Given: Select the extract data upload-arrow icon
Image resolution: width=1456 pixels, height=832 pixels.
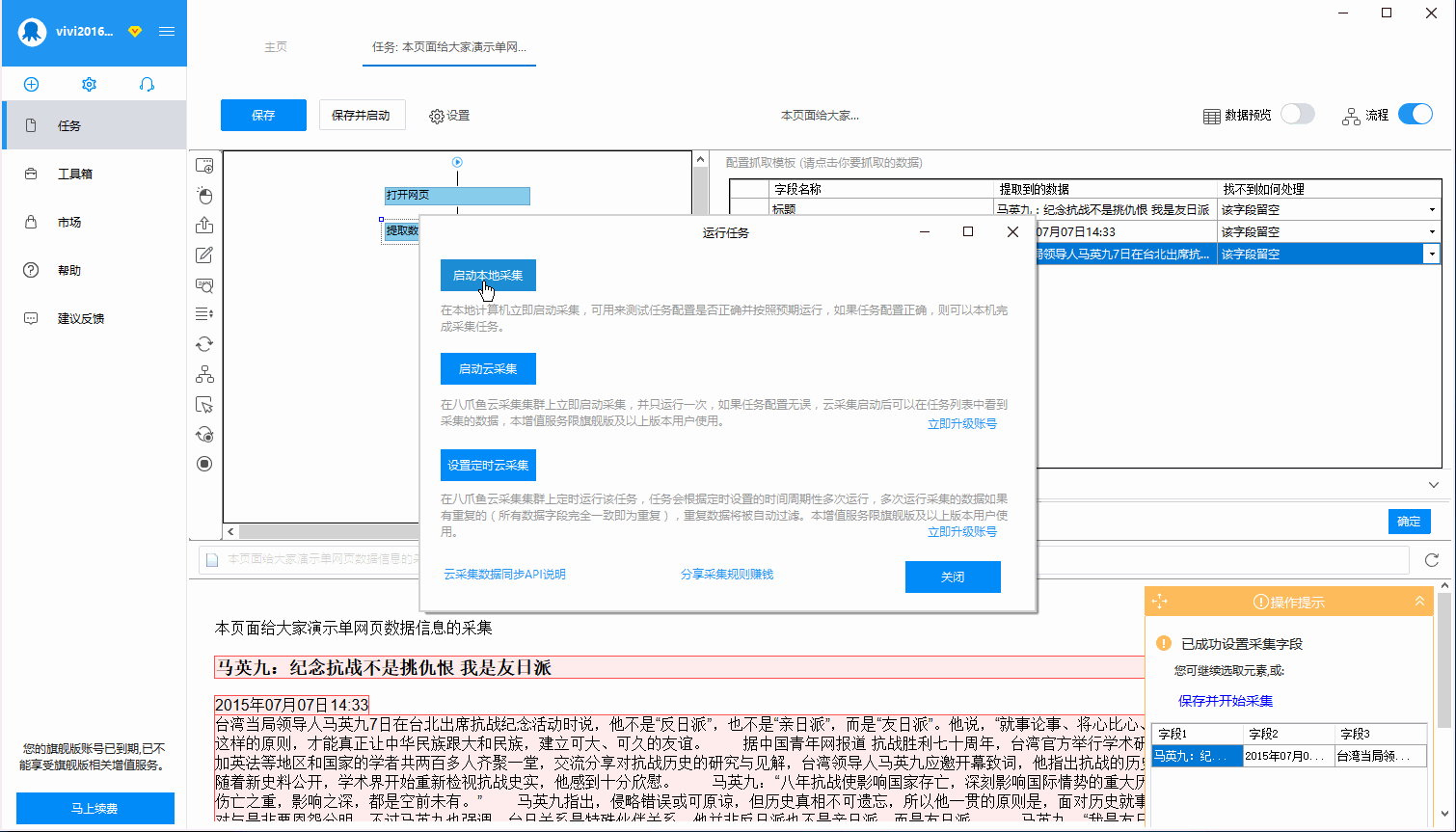Looking at the screenshot, I should 204,225.
